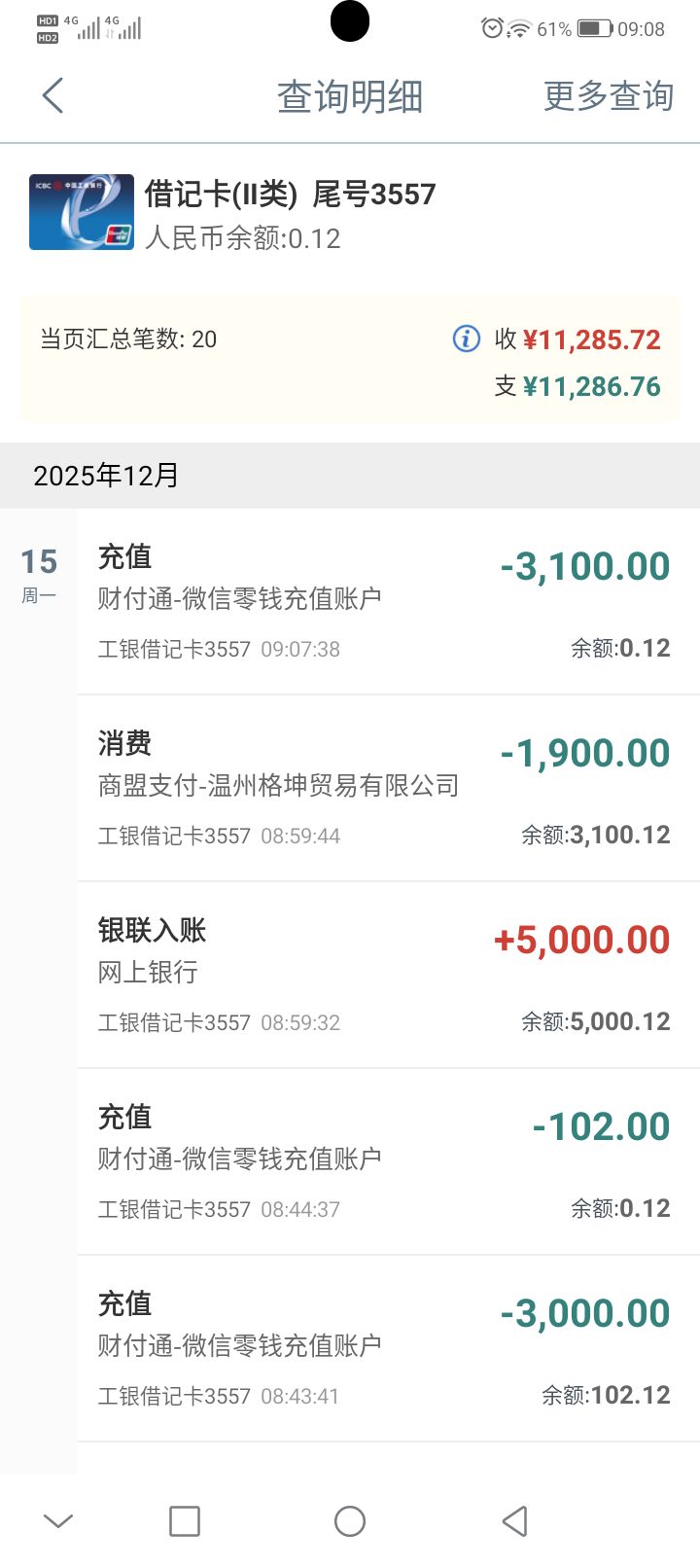Viewport: 700px width, 1568px height.
Task: Tap the 查询明细 page title
Action: [x=350, y=96]
